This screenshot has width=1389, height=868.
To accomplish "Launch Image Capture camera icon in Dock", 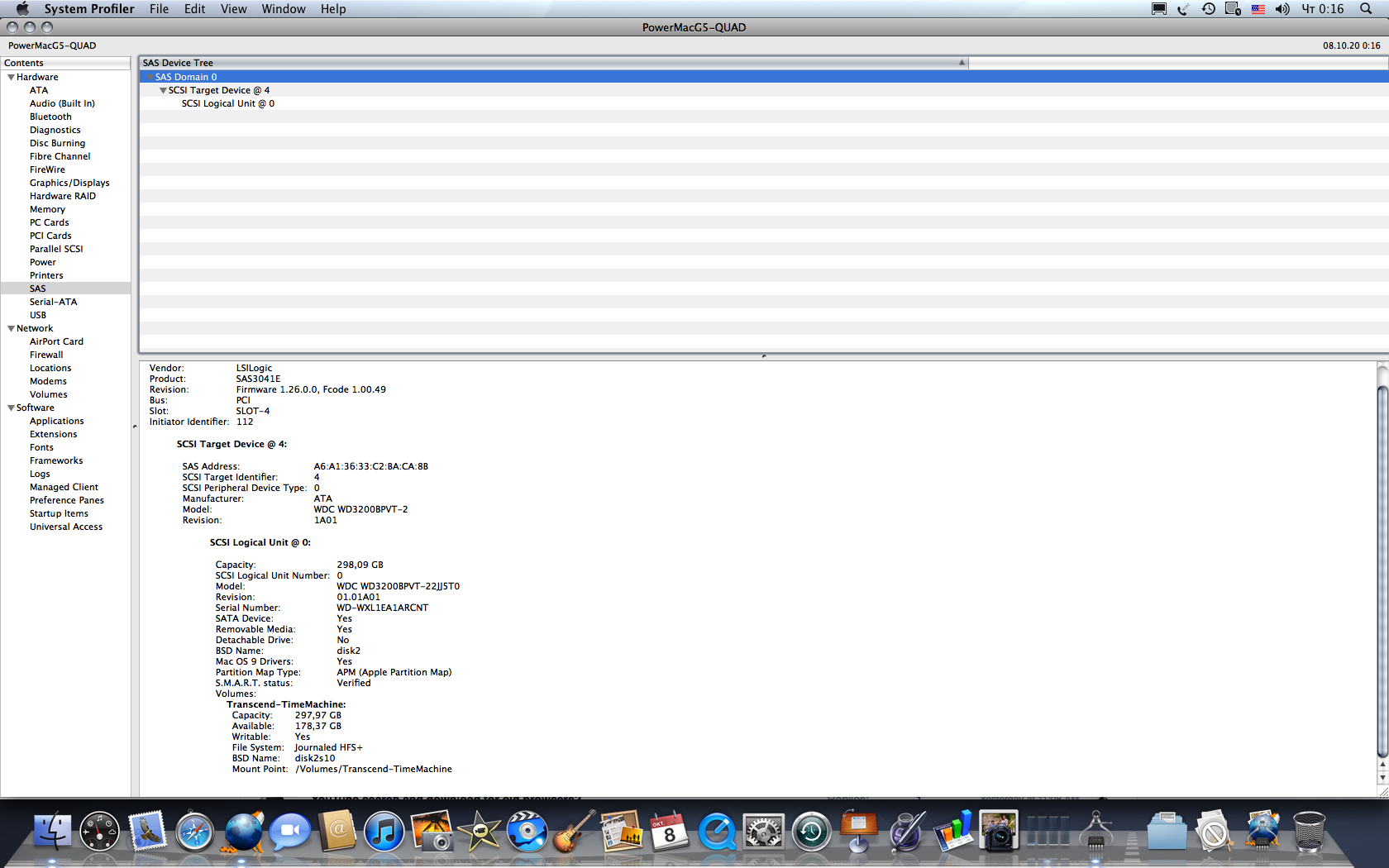I will (x=1000, y=831).
